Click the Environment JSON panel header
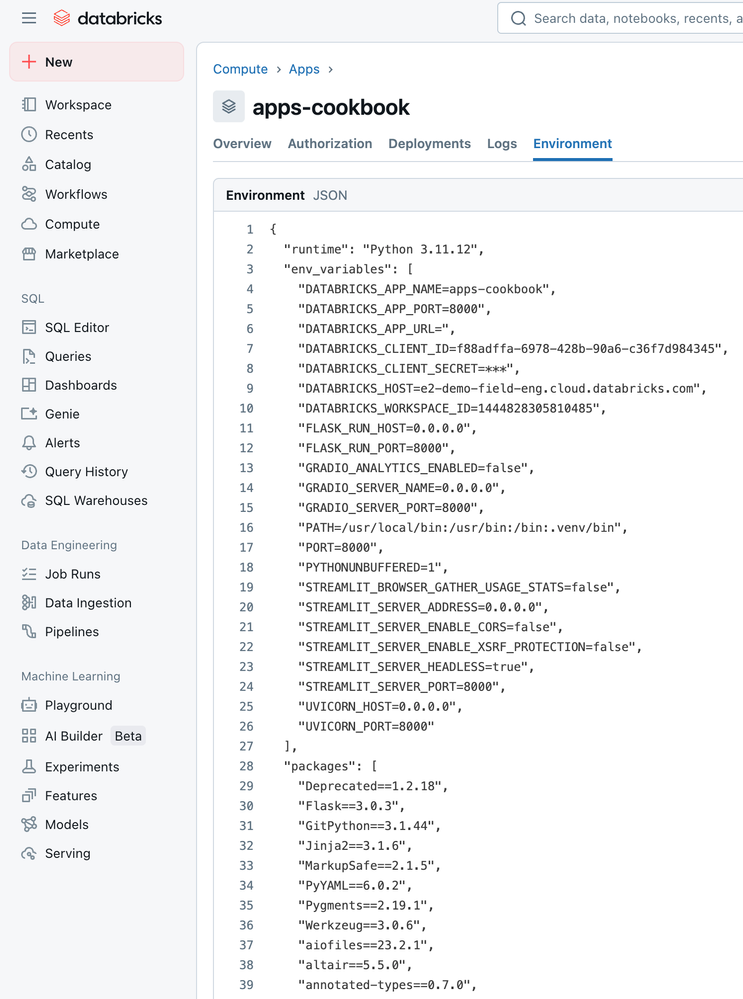The width and height of the screenshot is (743, 999). (x=478, y=195)
